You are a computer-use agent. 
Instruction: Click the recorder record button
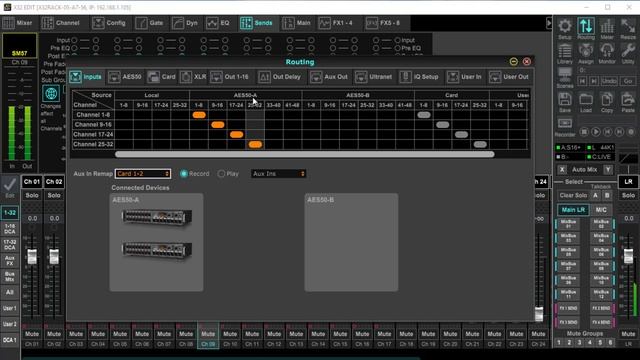(631, 132)
